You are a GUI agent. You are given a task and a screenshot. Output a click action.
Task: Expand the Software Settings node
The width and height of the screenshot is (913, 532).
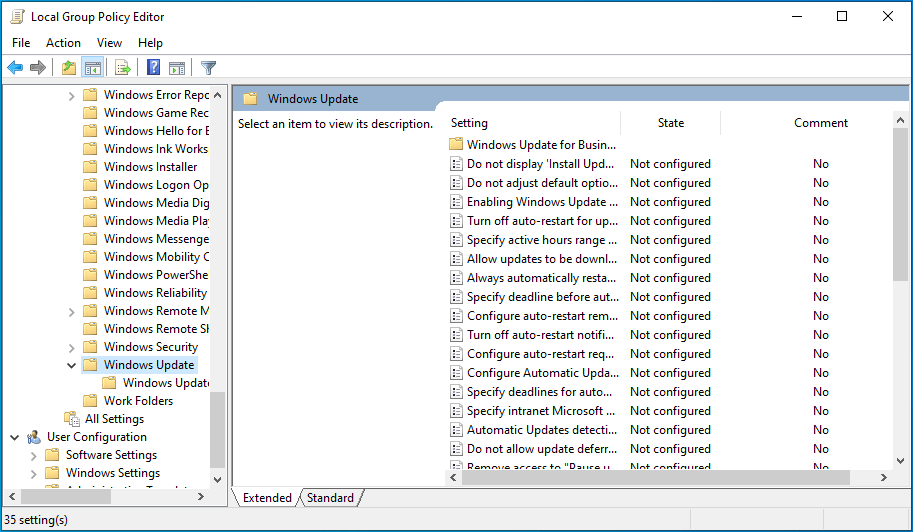[x=34, y=455]
